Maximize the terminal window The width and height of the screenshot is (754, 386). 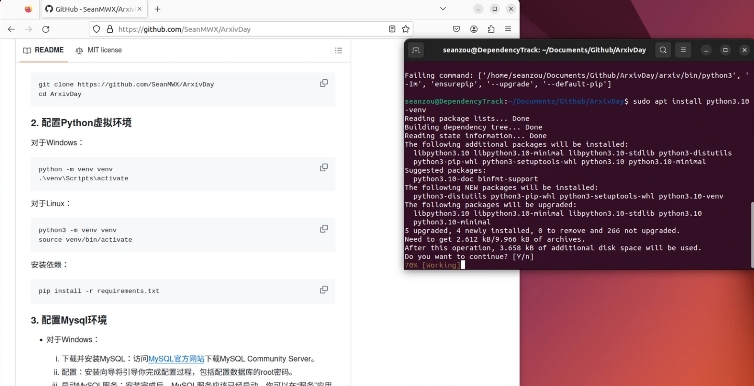[x=725, y=50]
